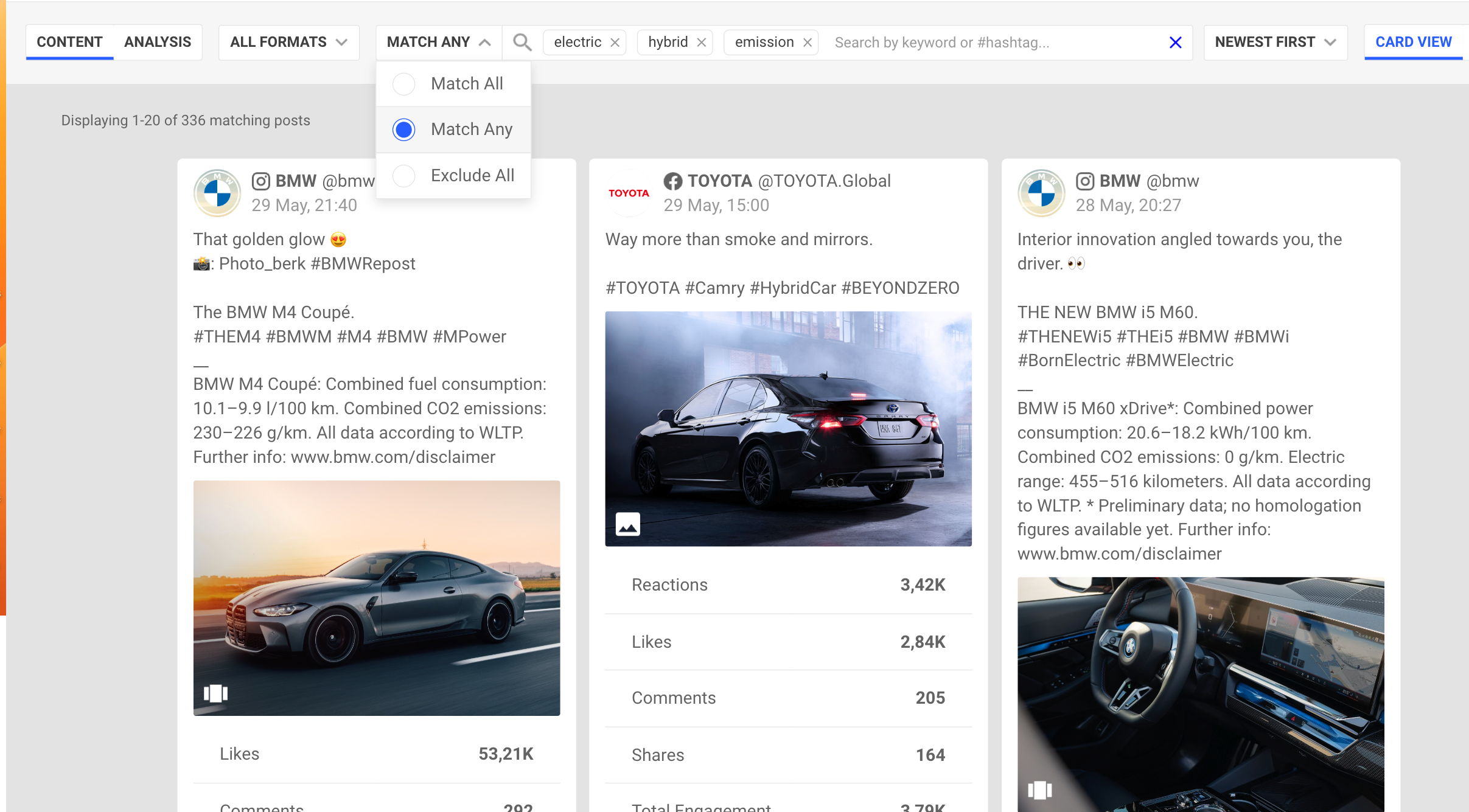1469x812 pixels.
Task: Select the Card View tab
Action: [x=1414, y=43]
